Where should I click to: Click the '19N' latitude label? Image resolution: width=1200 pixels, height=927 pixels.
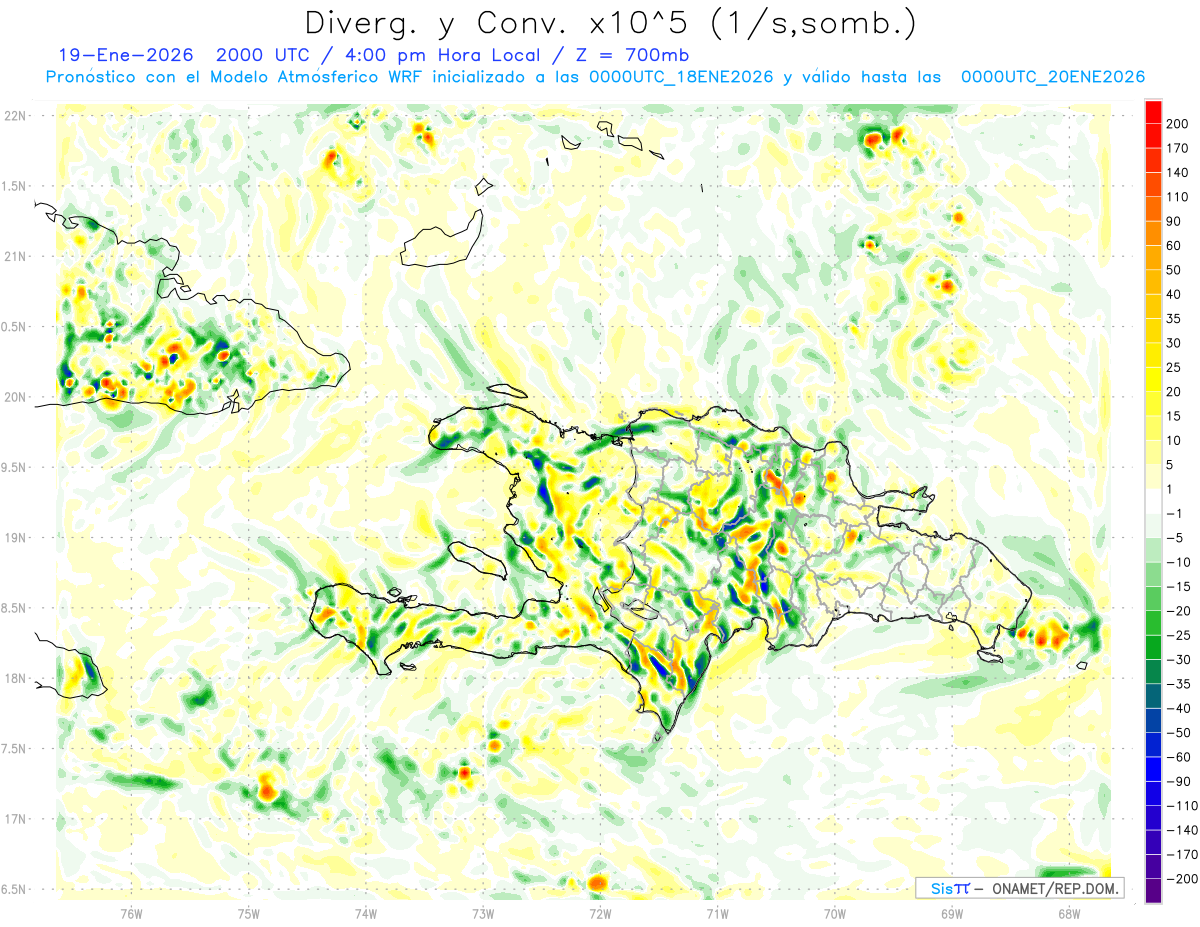15,538
